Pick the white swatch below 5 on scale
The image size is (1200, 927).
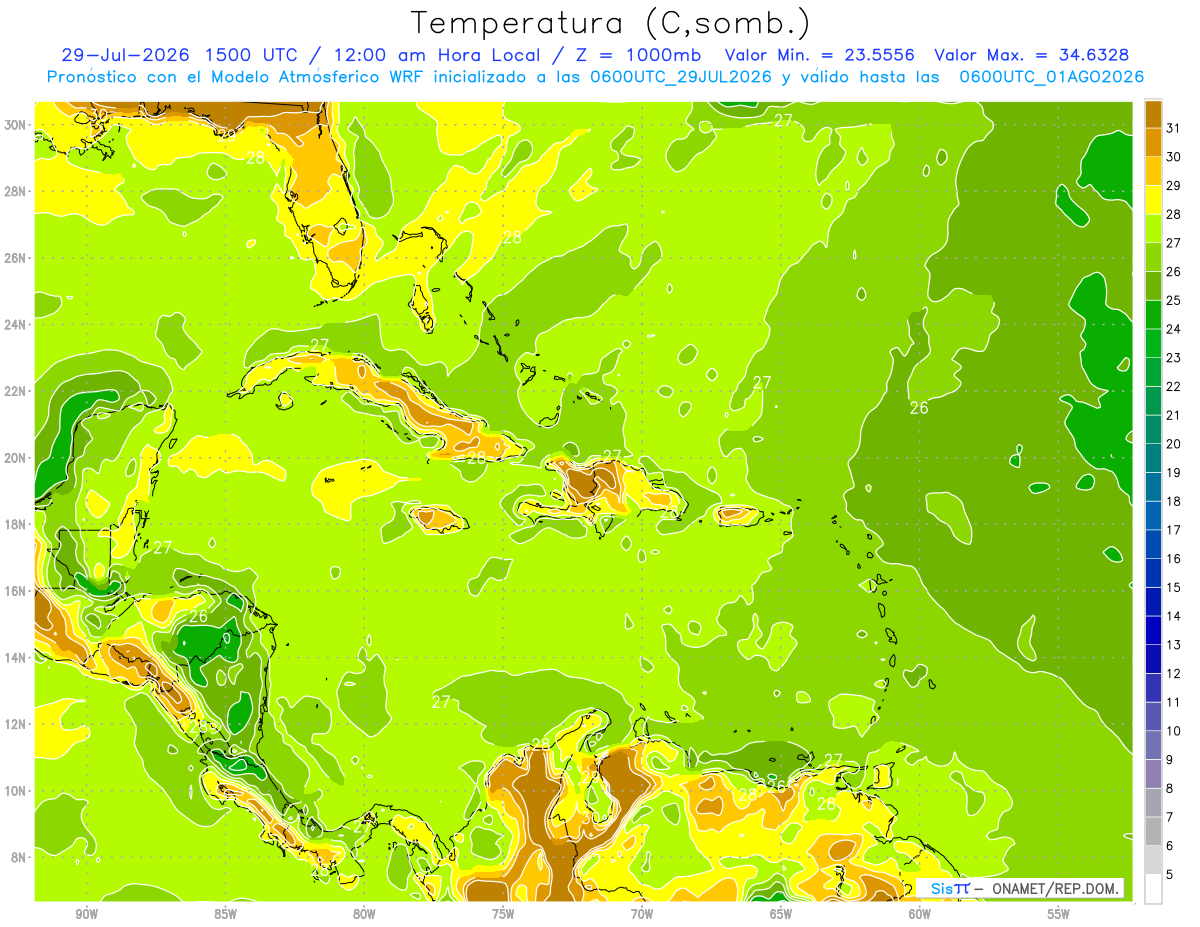pos(1153,888)
